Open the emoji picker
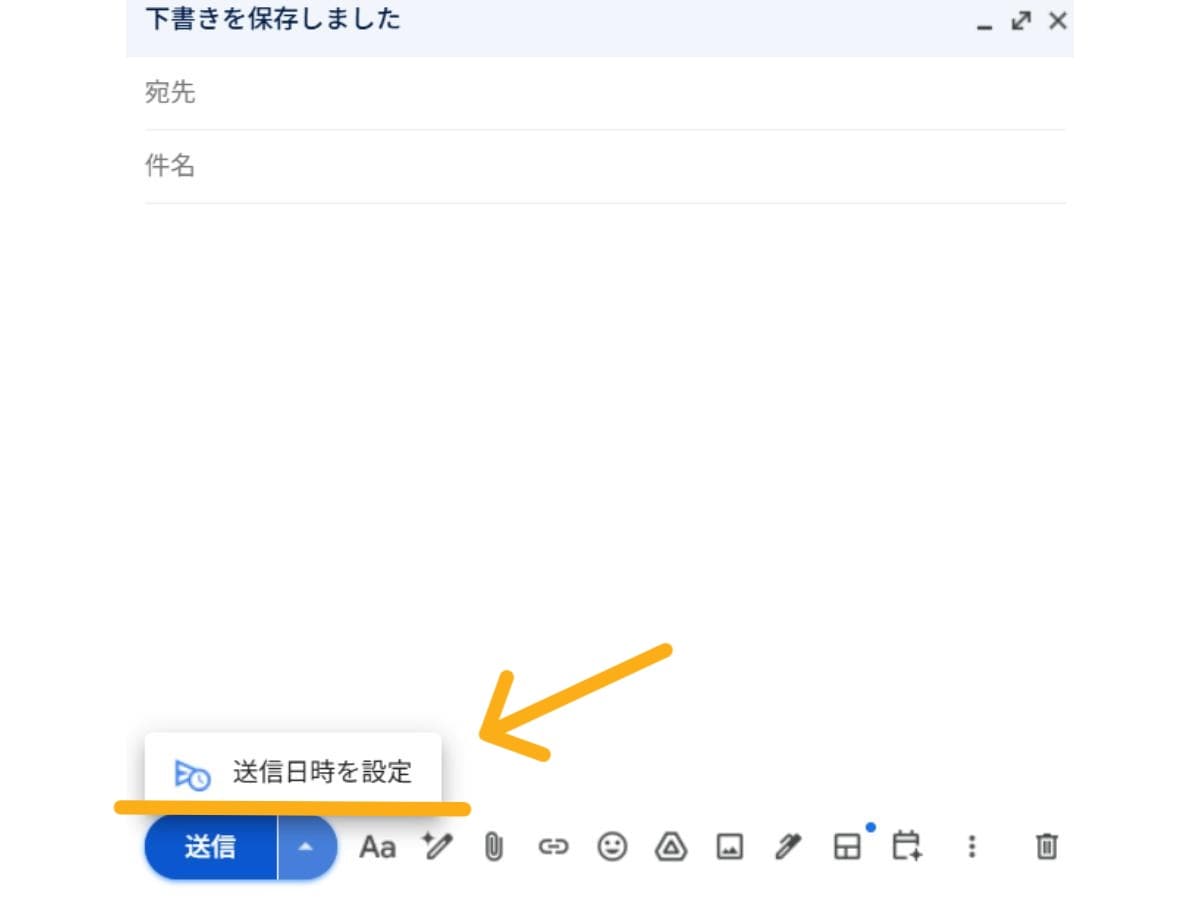Image resolution: width=1200 pixels, height=900 pixels. (x=613, y=846)
